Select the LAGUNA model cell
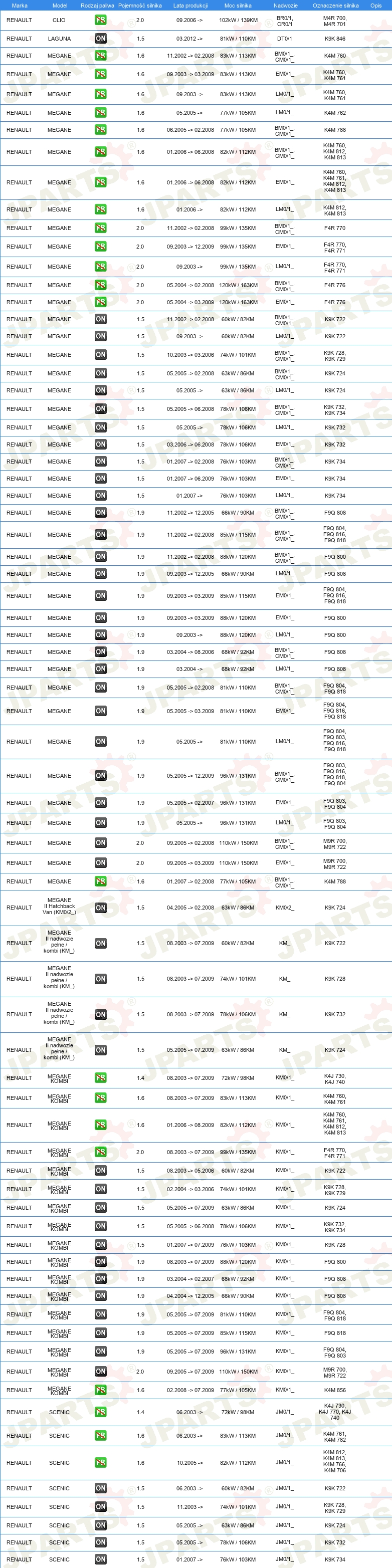Image resolution: width=392 pixels, height=1568 pixels. click(x=59, y=39)
